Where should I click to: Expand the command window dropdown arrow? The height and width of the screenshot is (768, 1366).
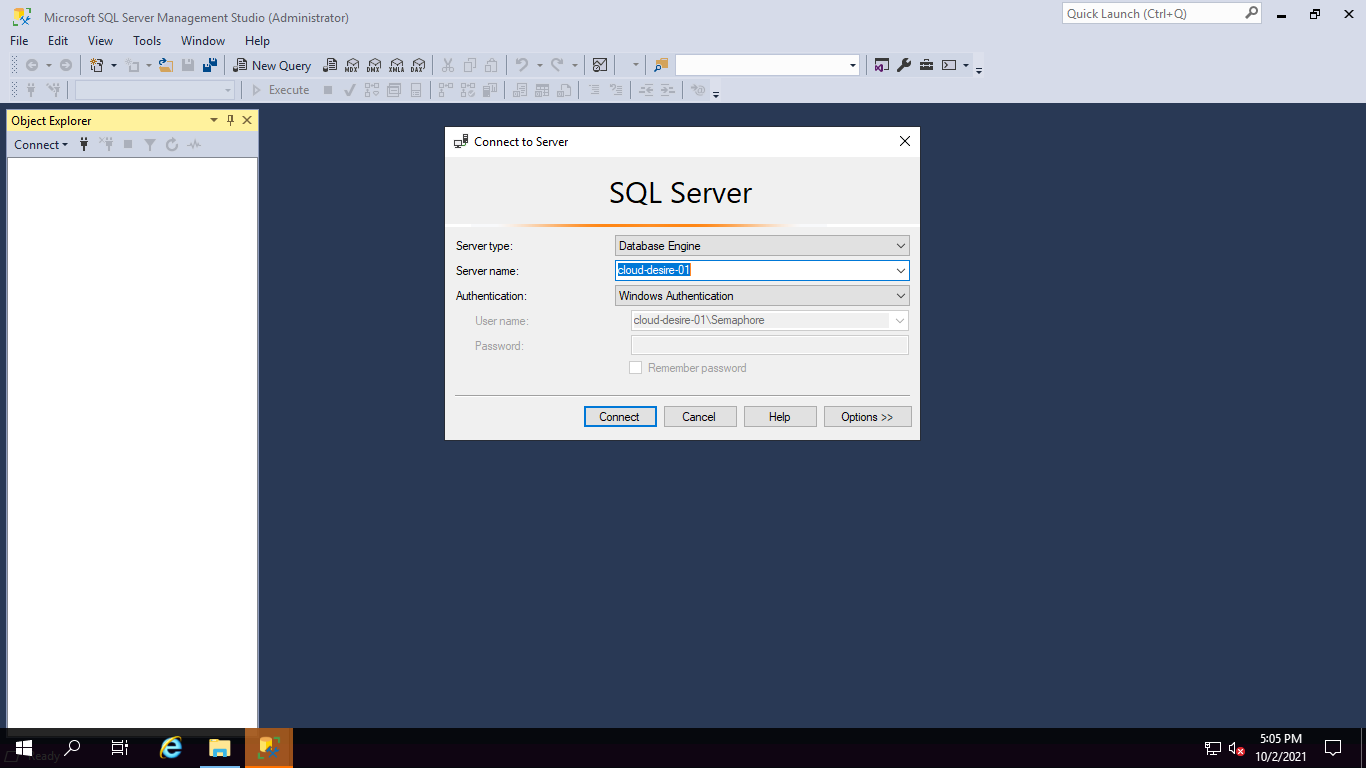point(966,65)
